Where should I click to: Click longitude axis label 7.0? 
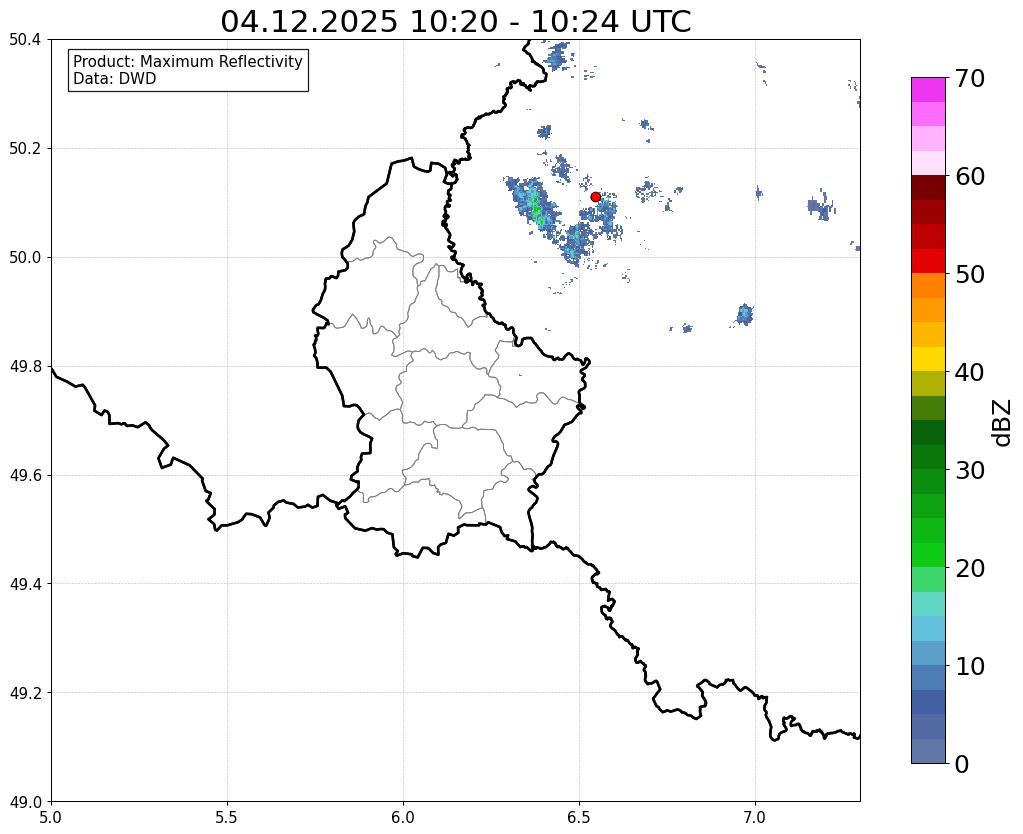(x=756, y=817)
